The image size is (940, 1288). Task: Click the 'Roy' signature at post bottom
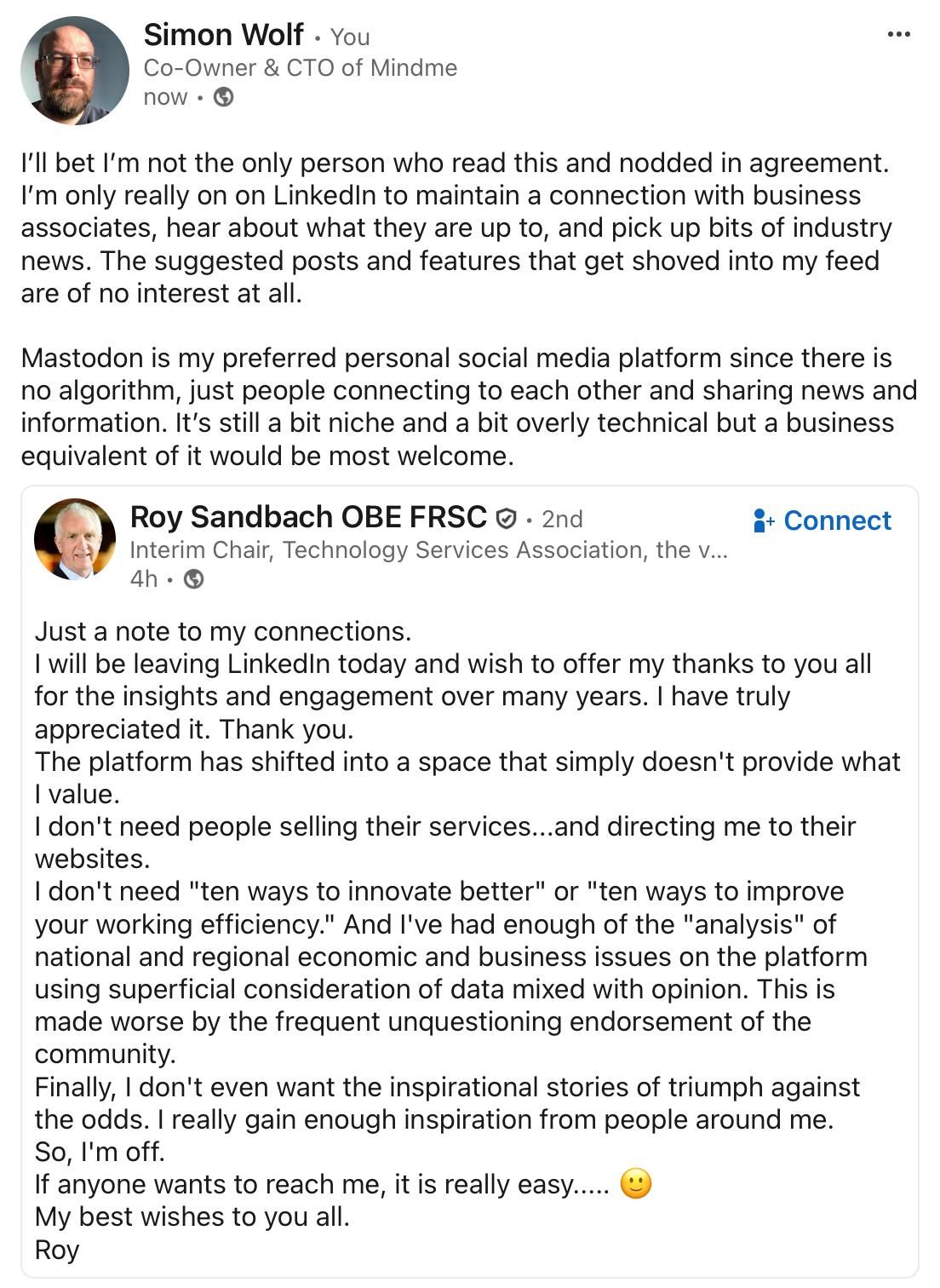[57, 1250]
